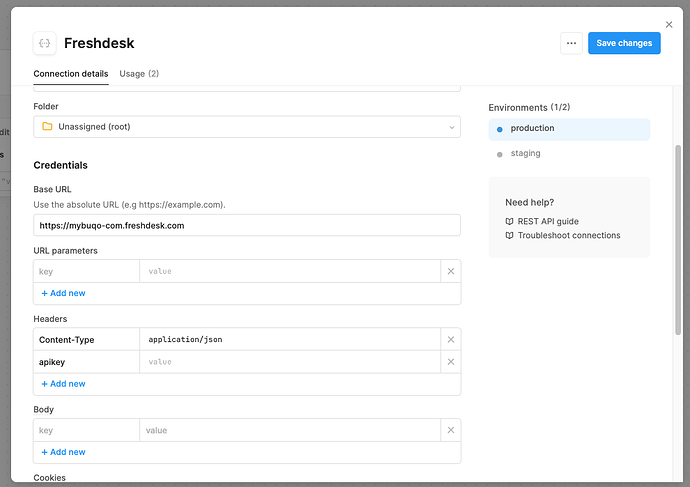
Task: Click the folder icon in Folder dropdown
Action: [47, 127]
